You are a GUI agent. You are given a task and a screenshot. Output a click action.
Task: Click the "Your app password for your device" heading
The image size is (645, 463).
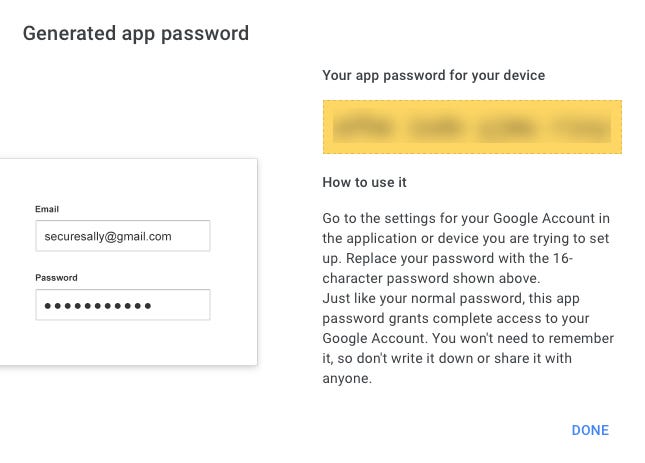click(x=433, y=75)
